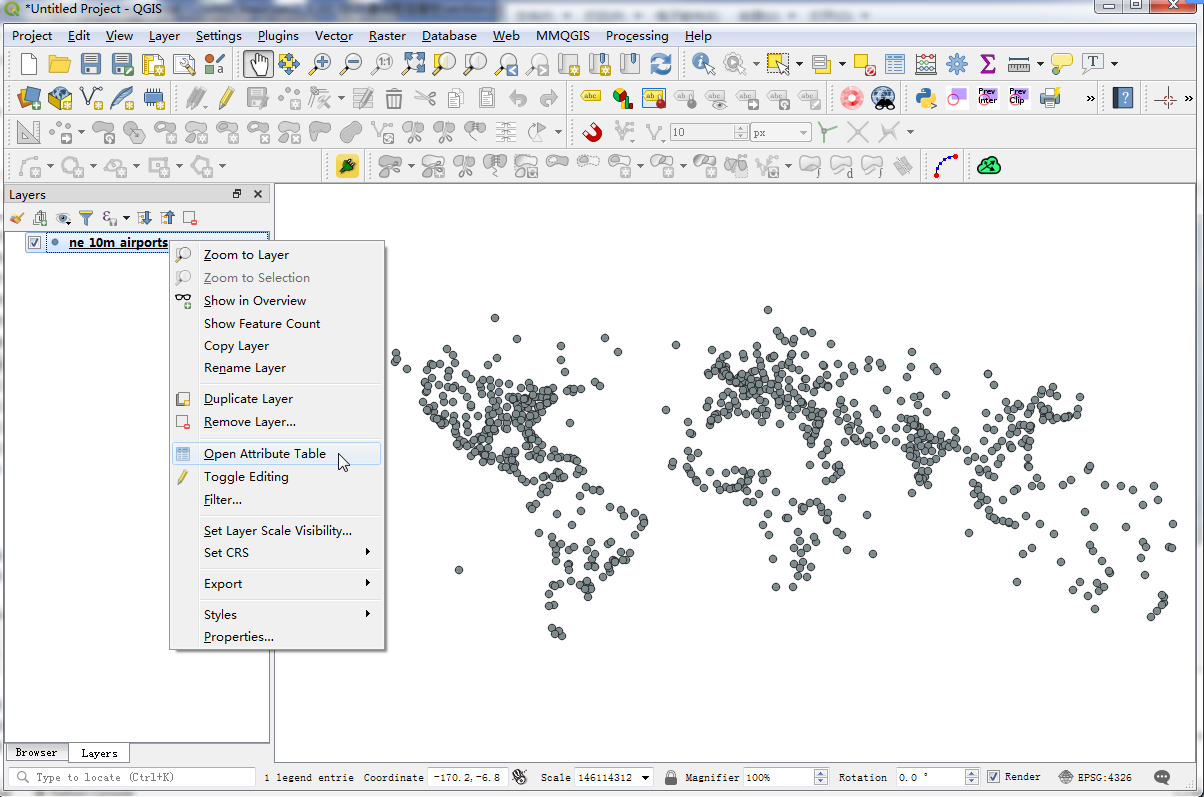This screenshot has width=1204, height=797.
Task: Remove layer via Layers panel icon
Action: coord(190,218)
